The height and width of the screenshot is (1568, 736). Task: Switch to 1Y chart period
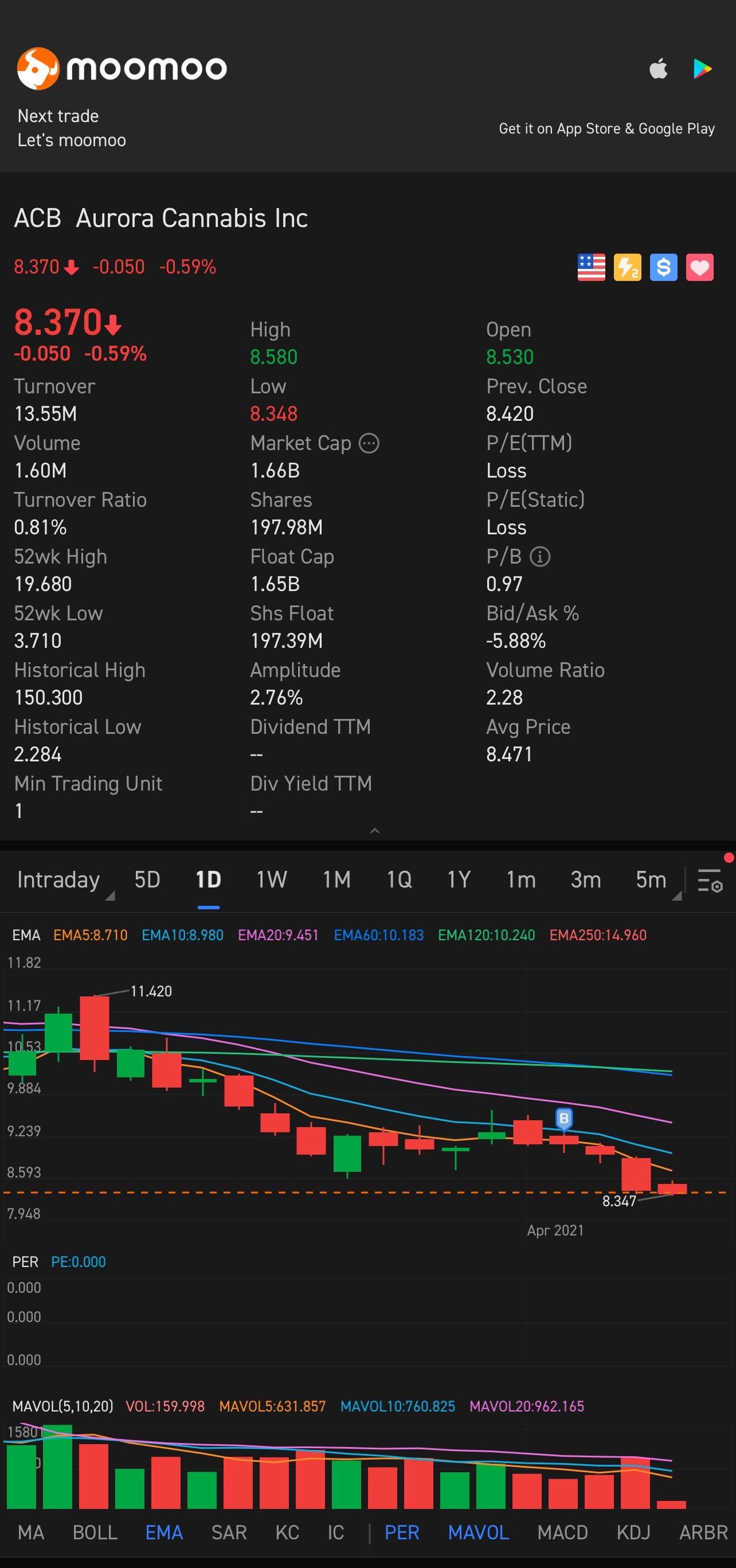point(459,879)
